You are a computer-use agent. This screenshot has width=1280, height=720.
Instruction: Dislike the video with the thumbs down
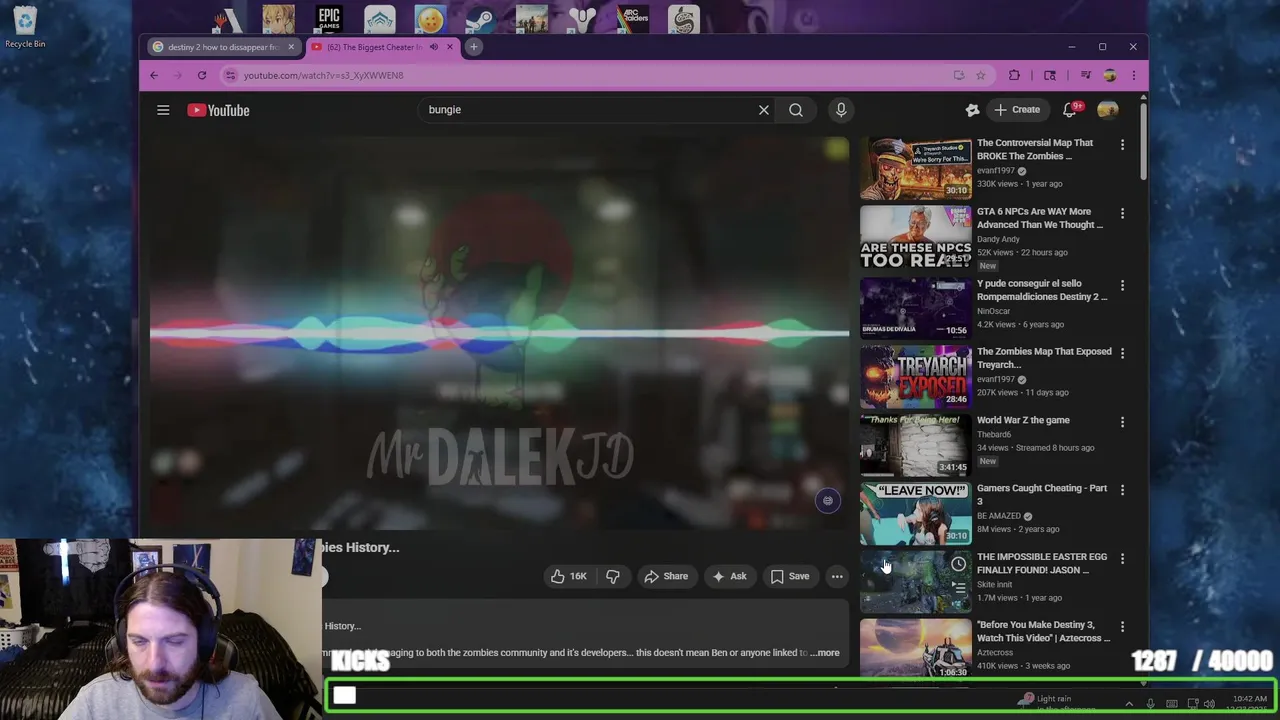tap(613, 576)
